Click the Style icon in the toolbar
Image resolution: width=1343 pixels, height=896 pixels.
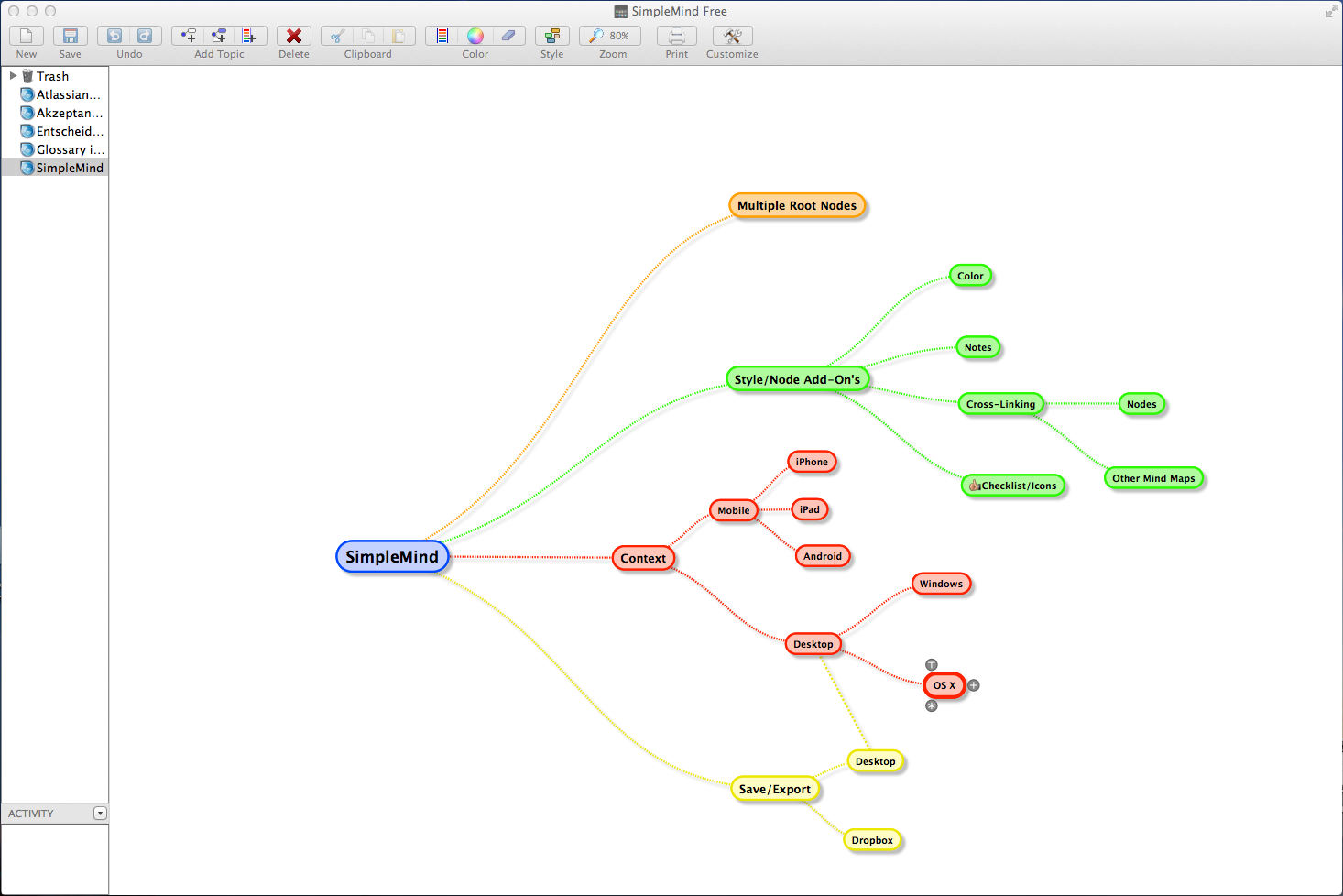click(551, 36)
